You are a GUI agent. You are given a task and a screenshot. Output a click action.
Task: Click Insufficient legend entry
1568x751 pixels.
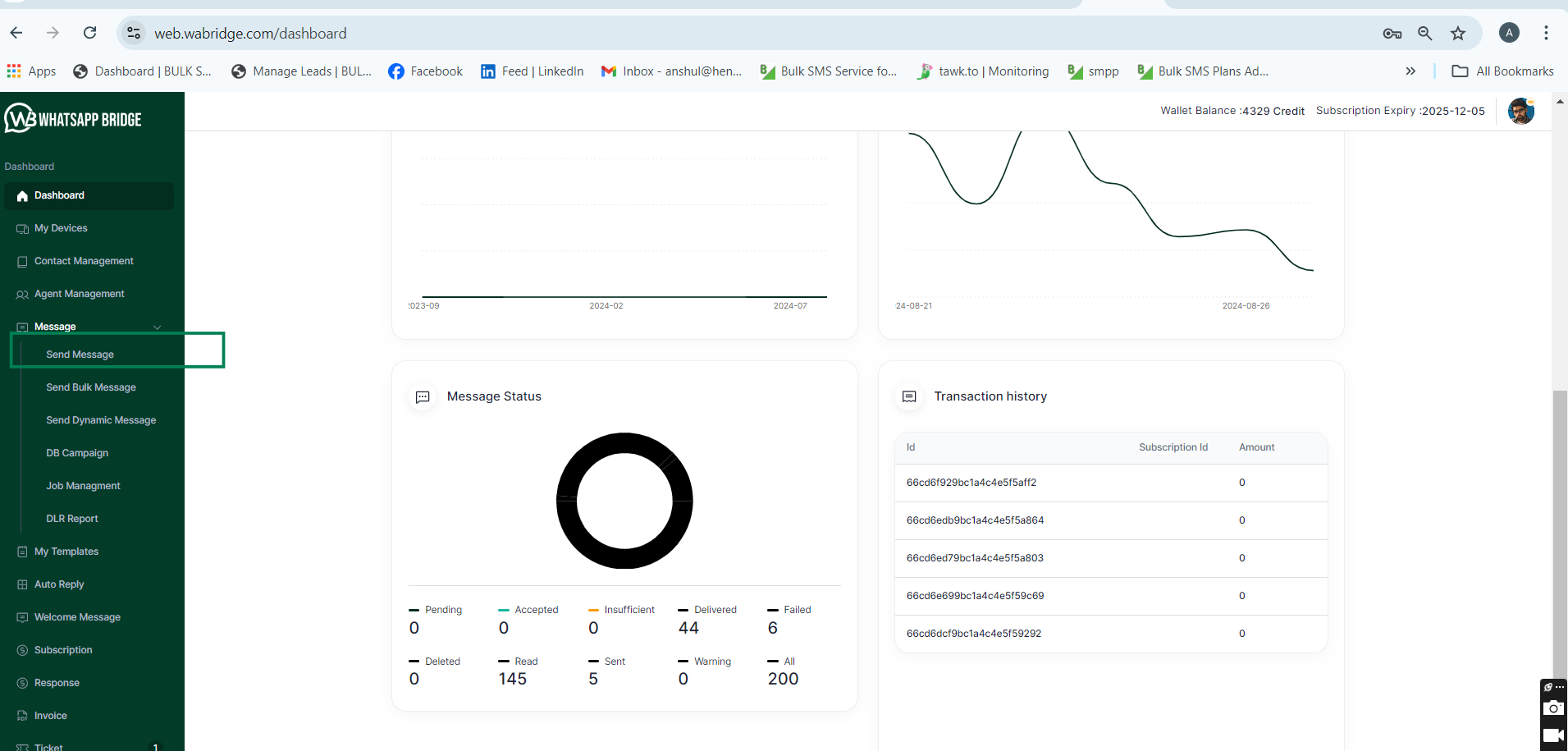pyautogui.click(x=621, y=610)
